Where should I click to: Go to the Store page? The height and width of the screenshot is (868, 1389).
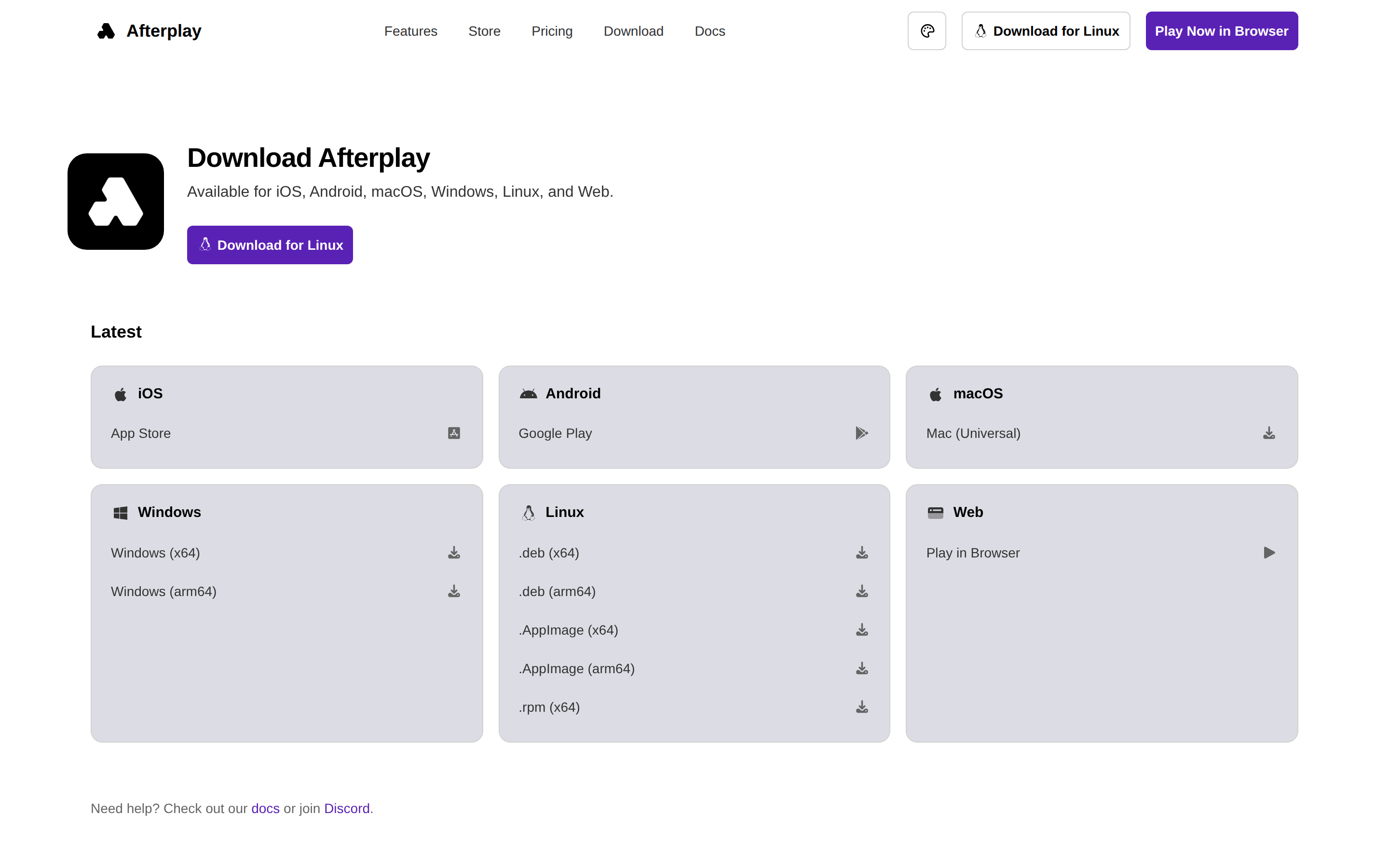click(x=484, y=31)
